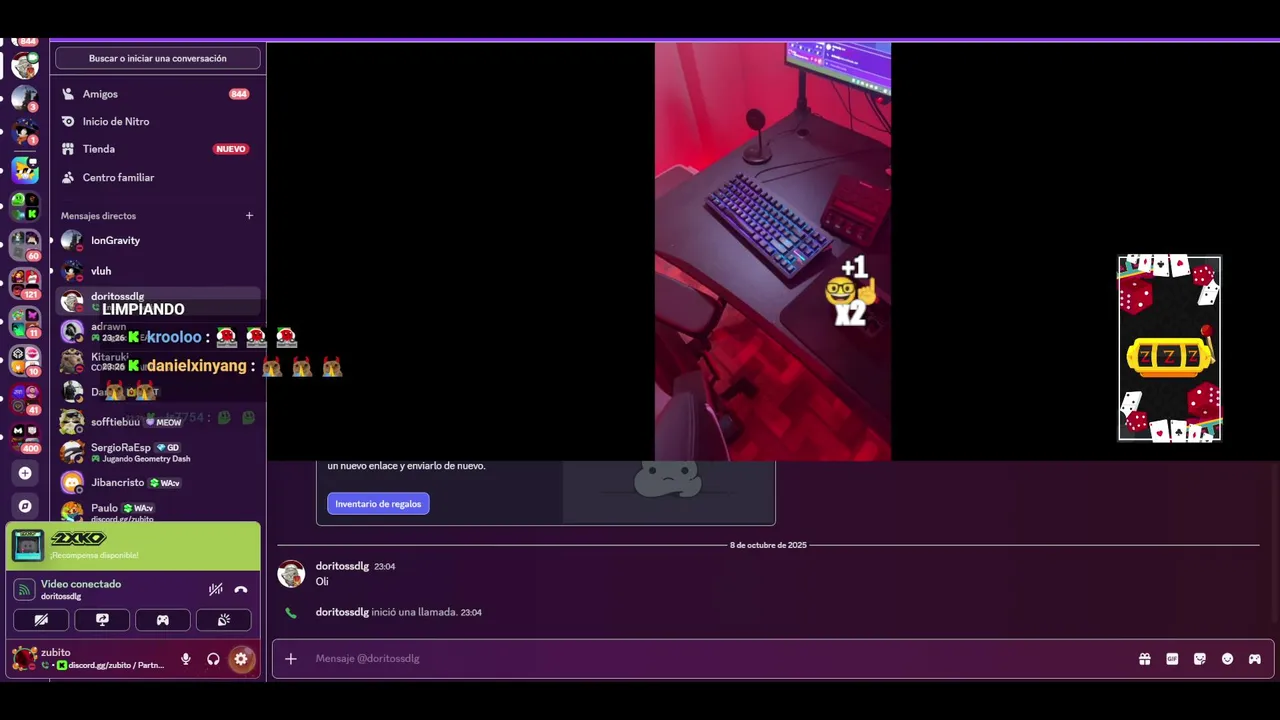The image size is (1280, 720).
Task: Open top server with video badge
Action: [x=25, y=64]
